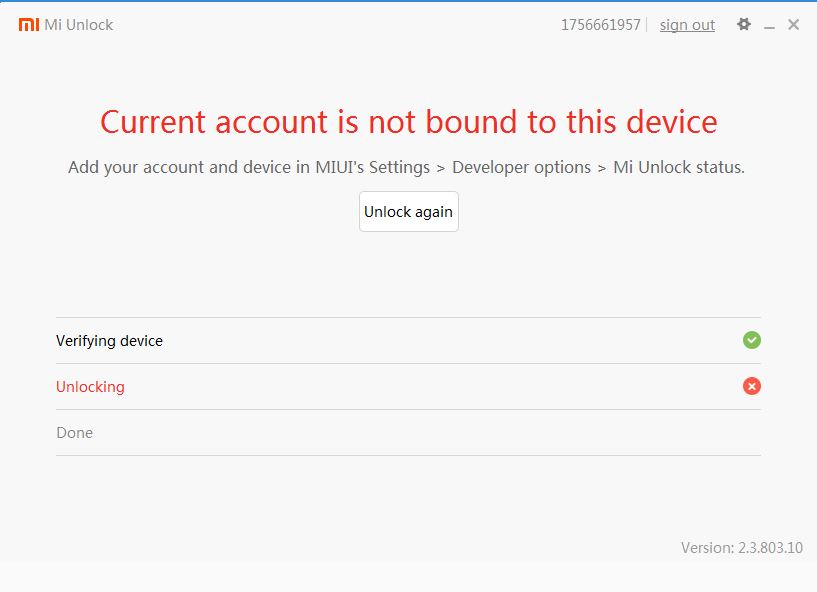This screenshot has height=592, width=817.
Task: Select the Done step label
Action: pyautogui.click(x=74, y=433)
